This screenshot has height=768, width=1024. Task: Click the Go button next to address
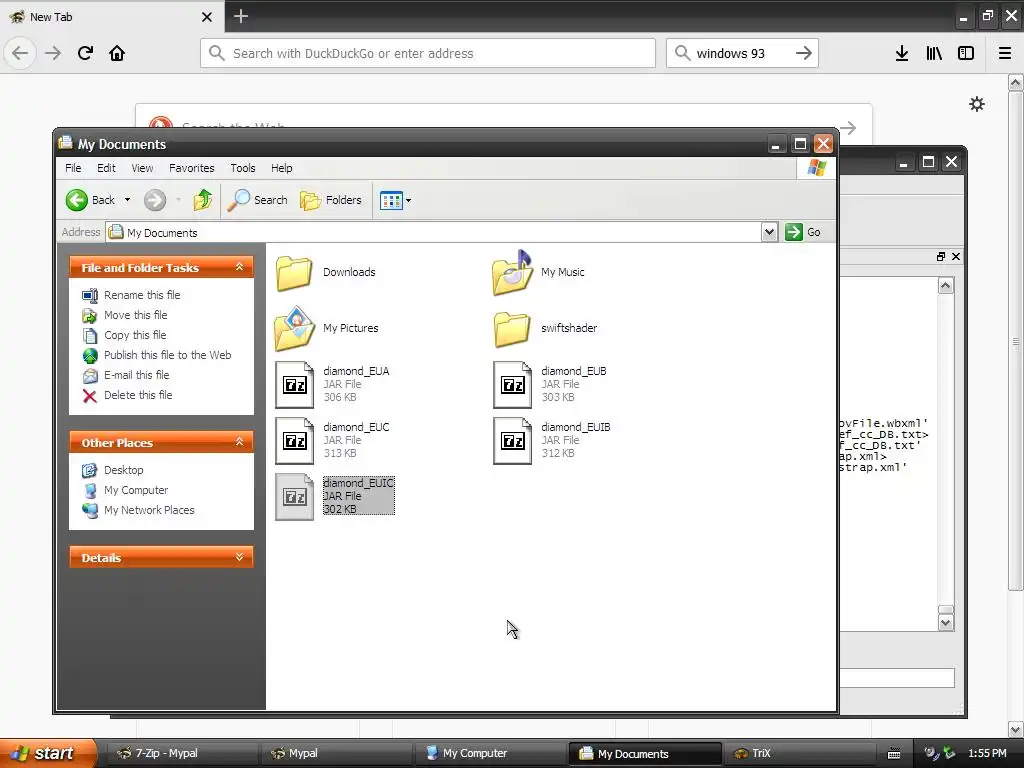803,232
